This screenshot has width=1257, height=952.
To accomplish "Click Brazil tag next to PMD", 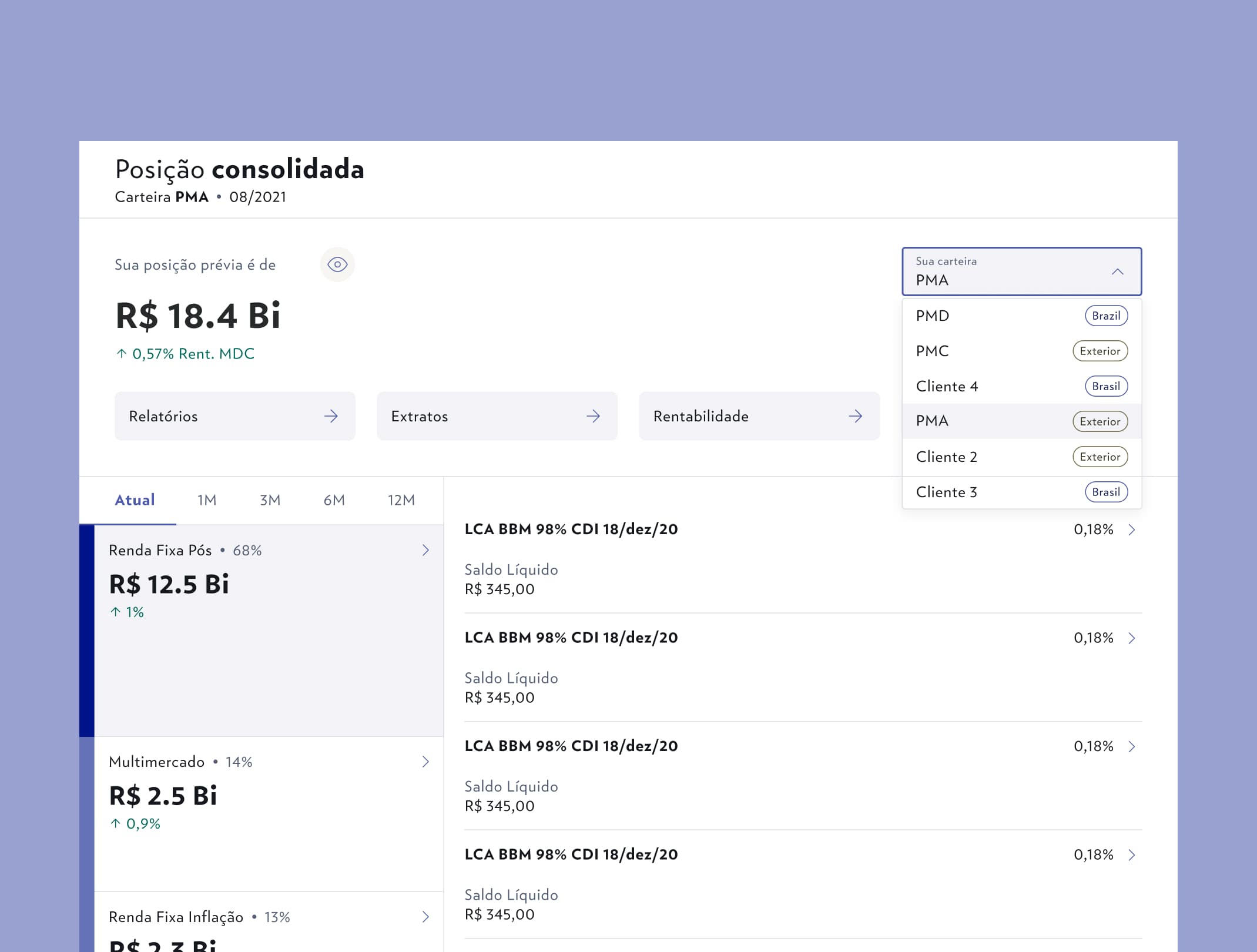I will (x=1106, y=316).
